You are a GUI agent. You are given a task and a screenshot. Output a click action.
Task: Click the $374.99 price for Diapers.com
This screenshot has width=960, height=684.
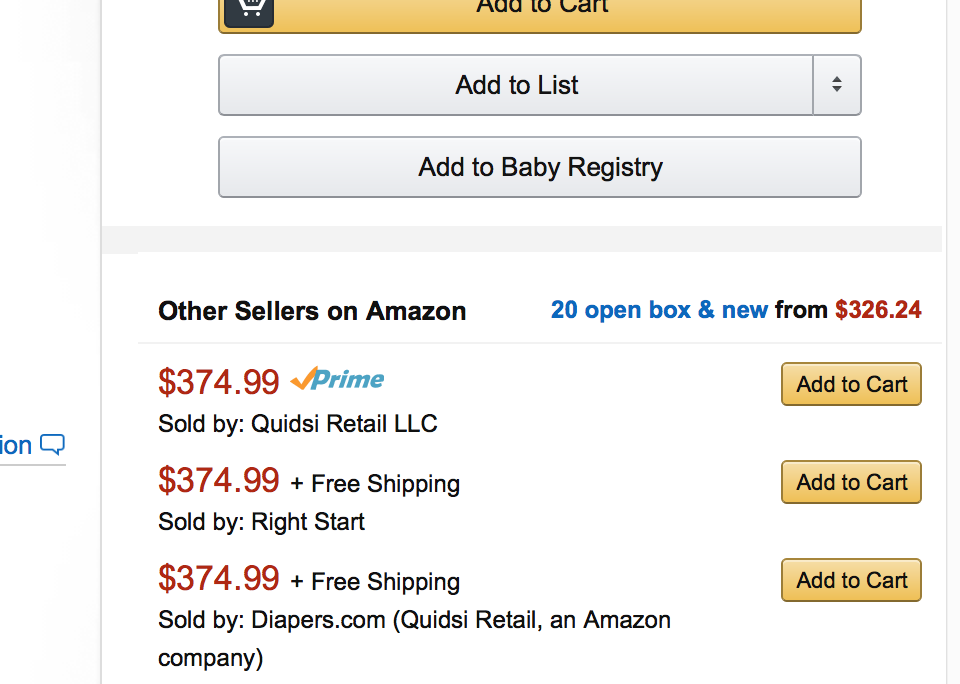coord(219,578)
